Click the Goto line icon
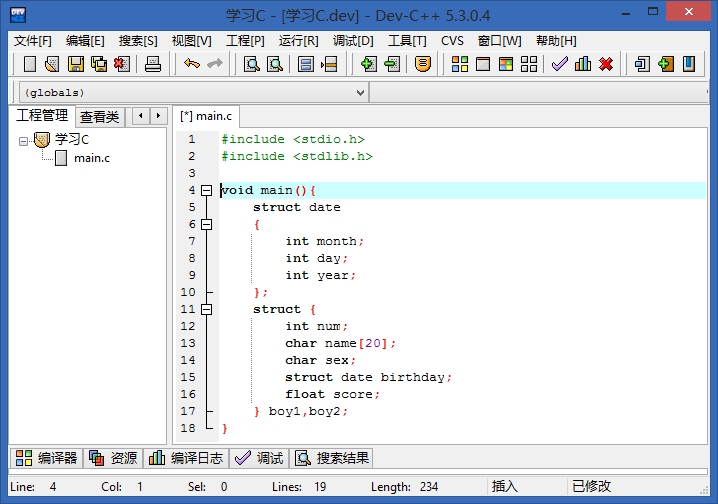 coord(329,64)
